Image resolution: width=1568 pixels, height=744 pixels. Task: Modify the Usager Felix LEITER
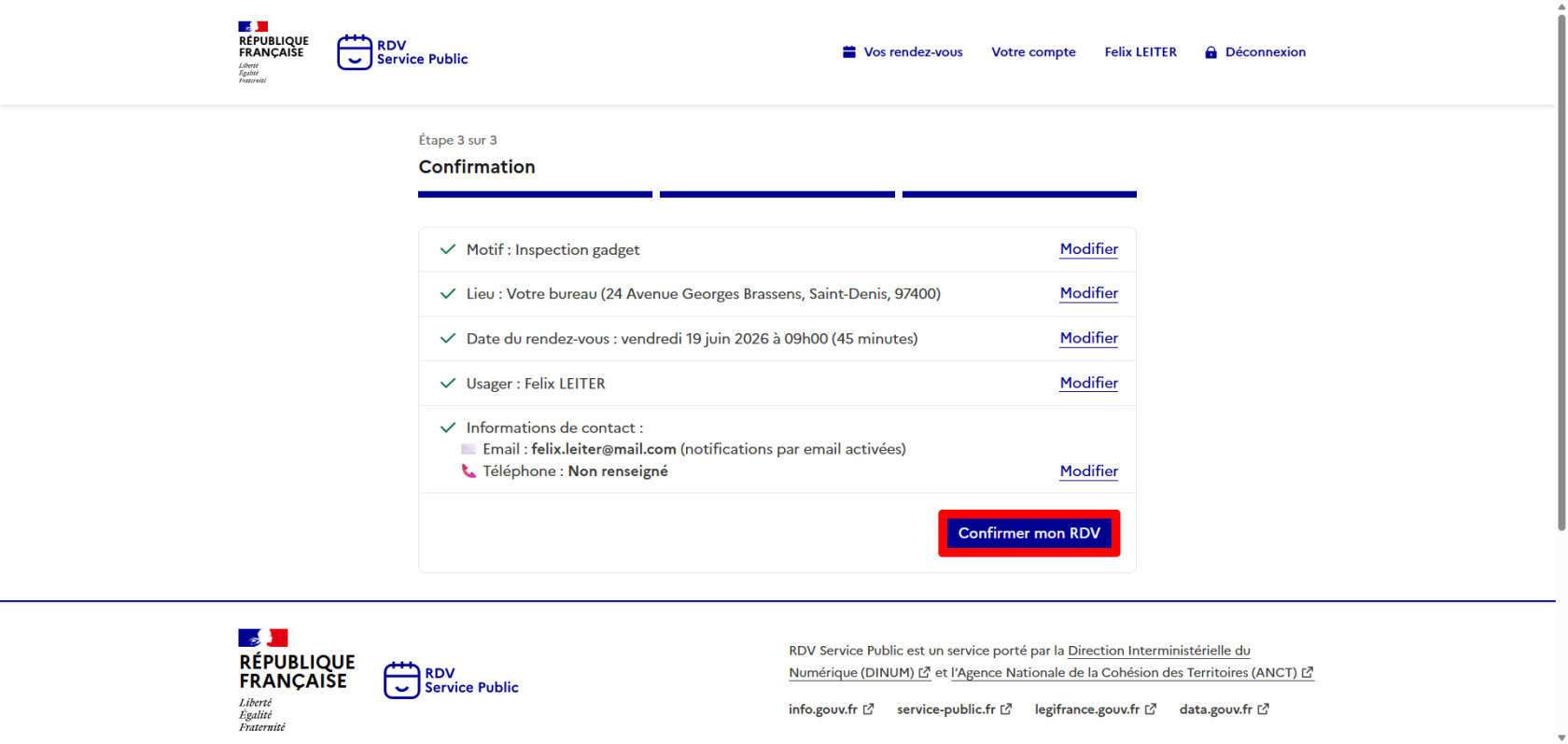pyautogui.click(x=1088, y=383)
